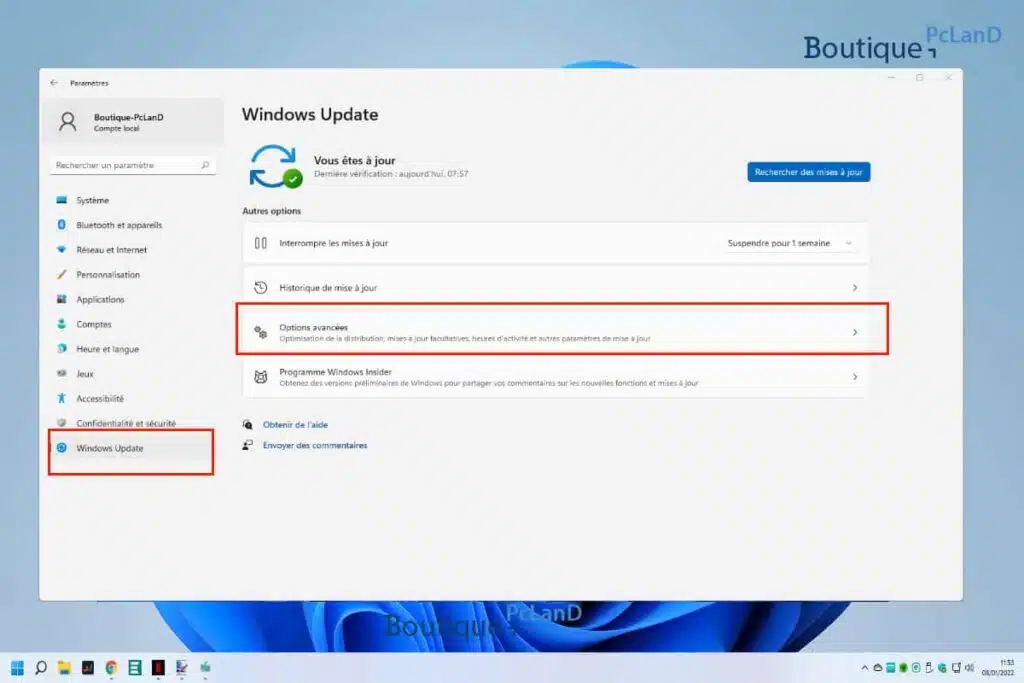Click 'Rechercher des mises à jour' button
This screenshot has height=683, width=1024.
808,172
